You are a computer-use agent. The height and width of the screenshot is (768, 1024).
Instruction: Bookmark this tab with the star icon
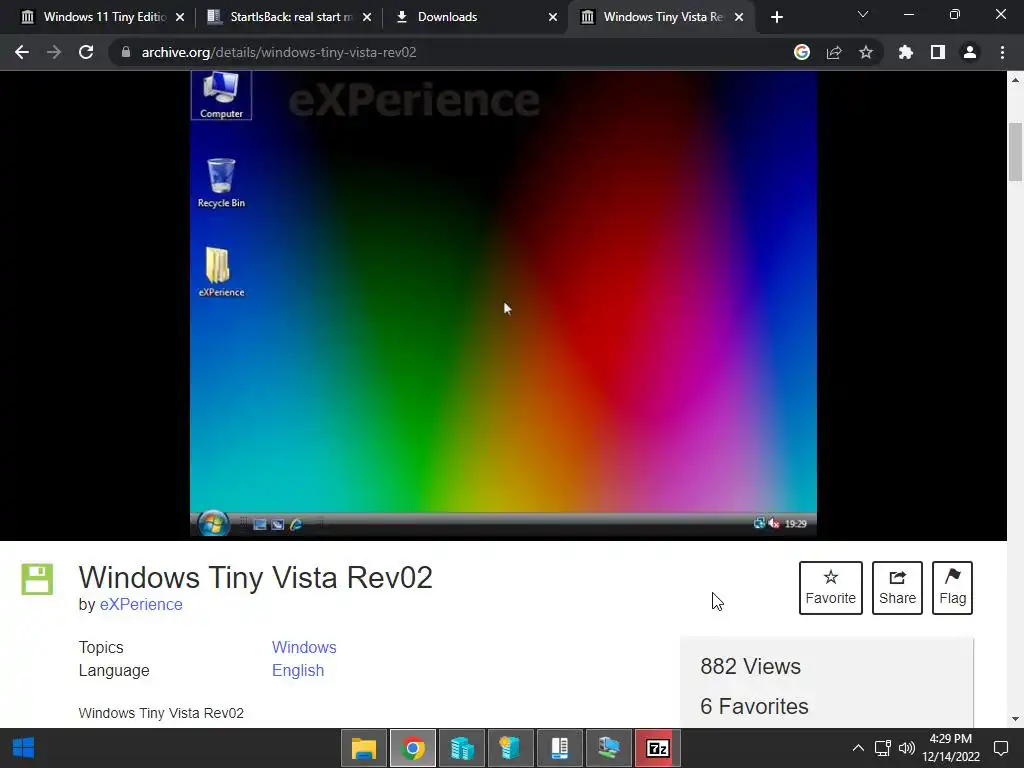[866, 52]
